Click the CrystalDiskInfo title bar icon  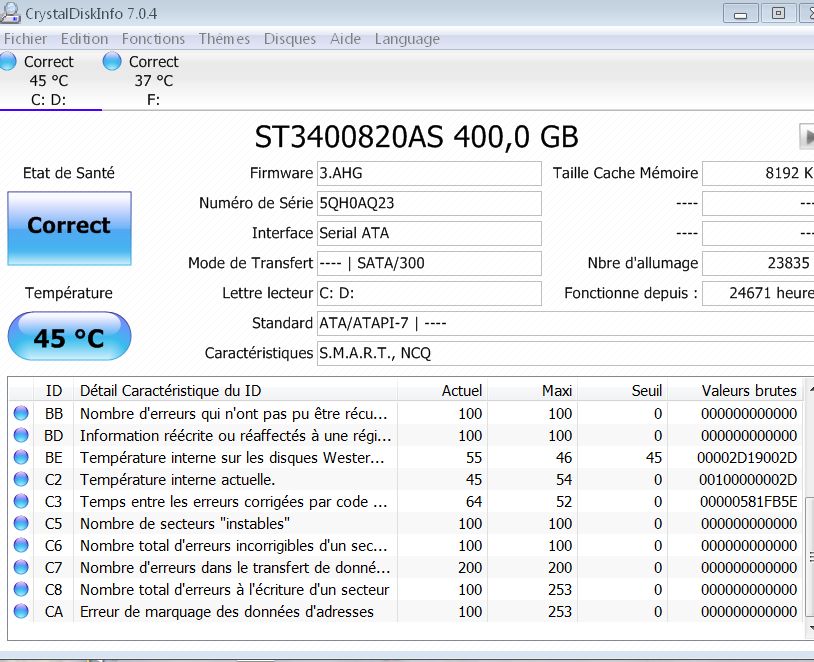[x=10, y=13]
